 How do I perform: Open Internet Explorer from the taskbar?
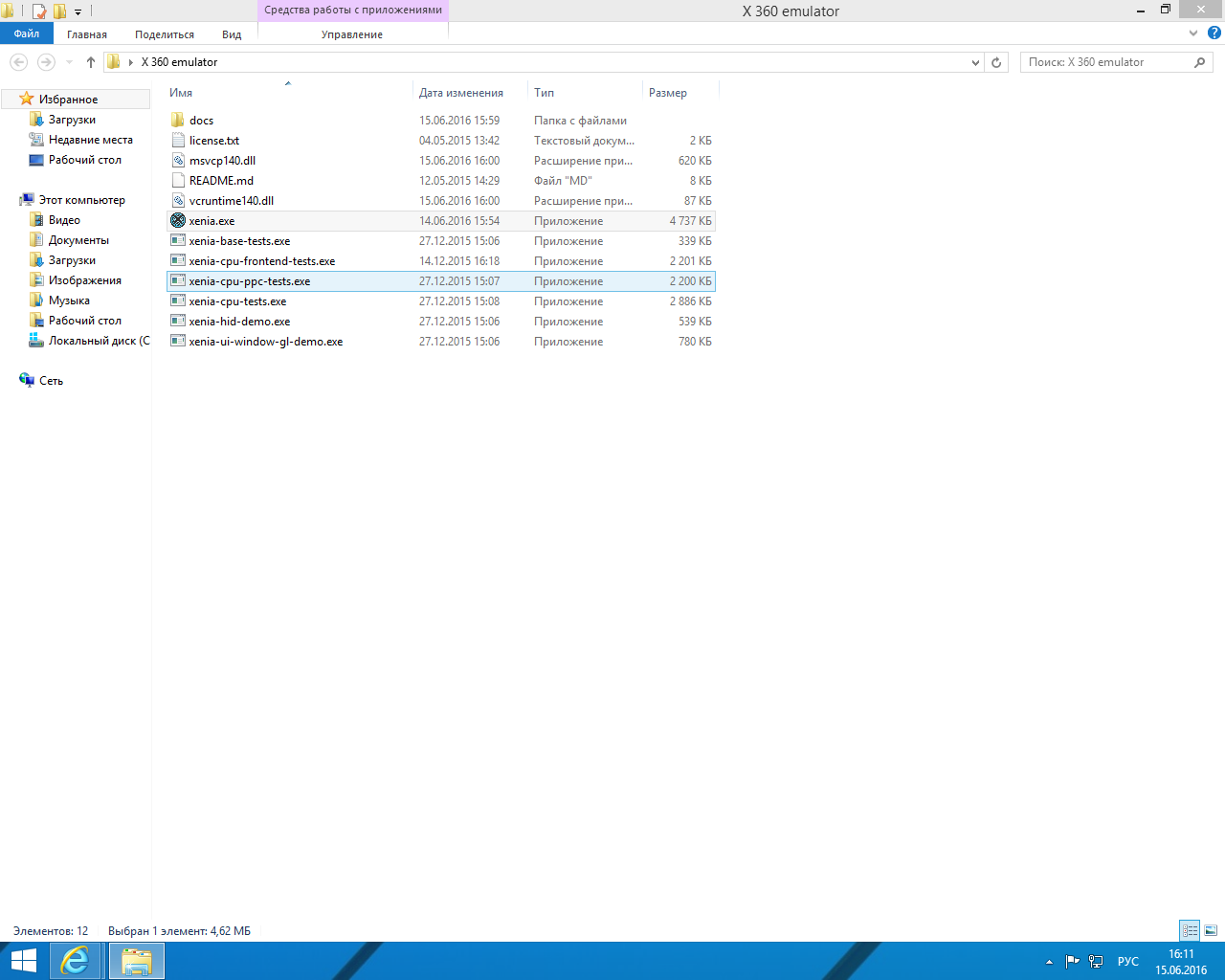[75, 961]
